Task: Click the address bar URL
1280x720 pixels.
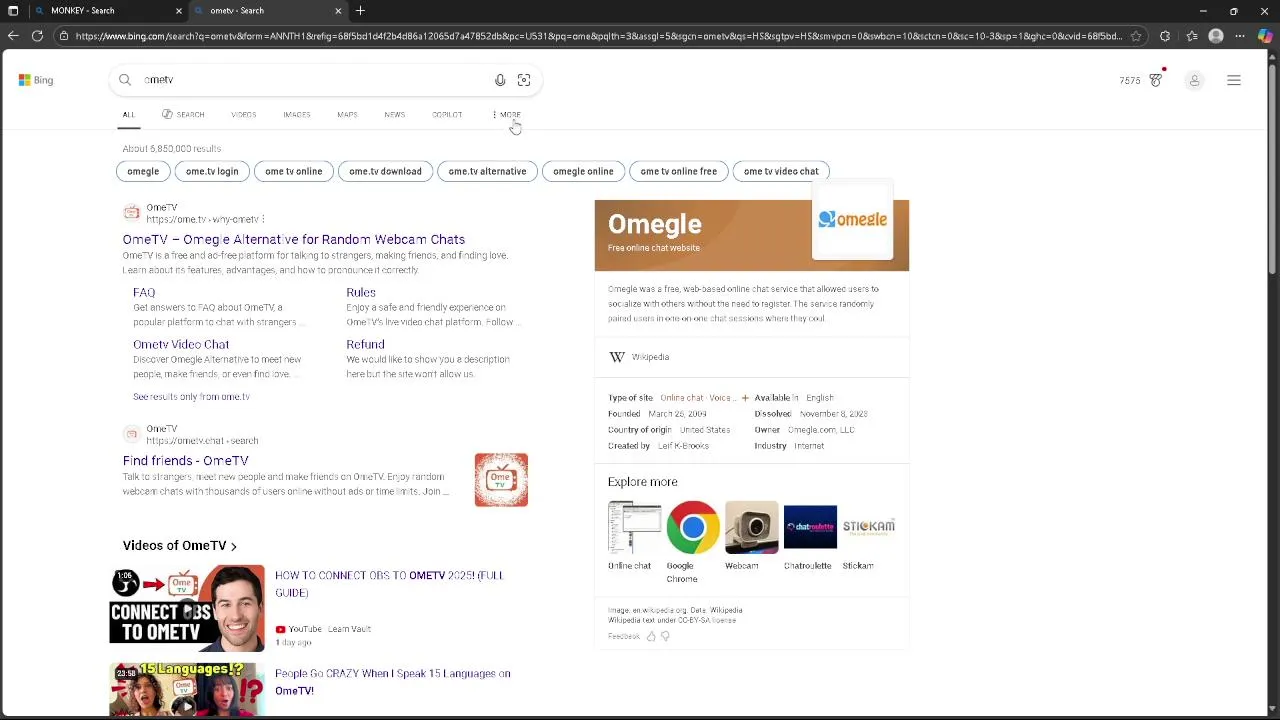Action: tap(598, 36)
